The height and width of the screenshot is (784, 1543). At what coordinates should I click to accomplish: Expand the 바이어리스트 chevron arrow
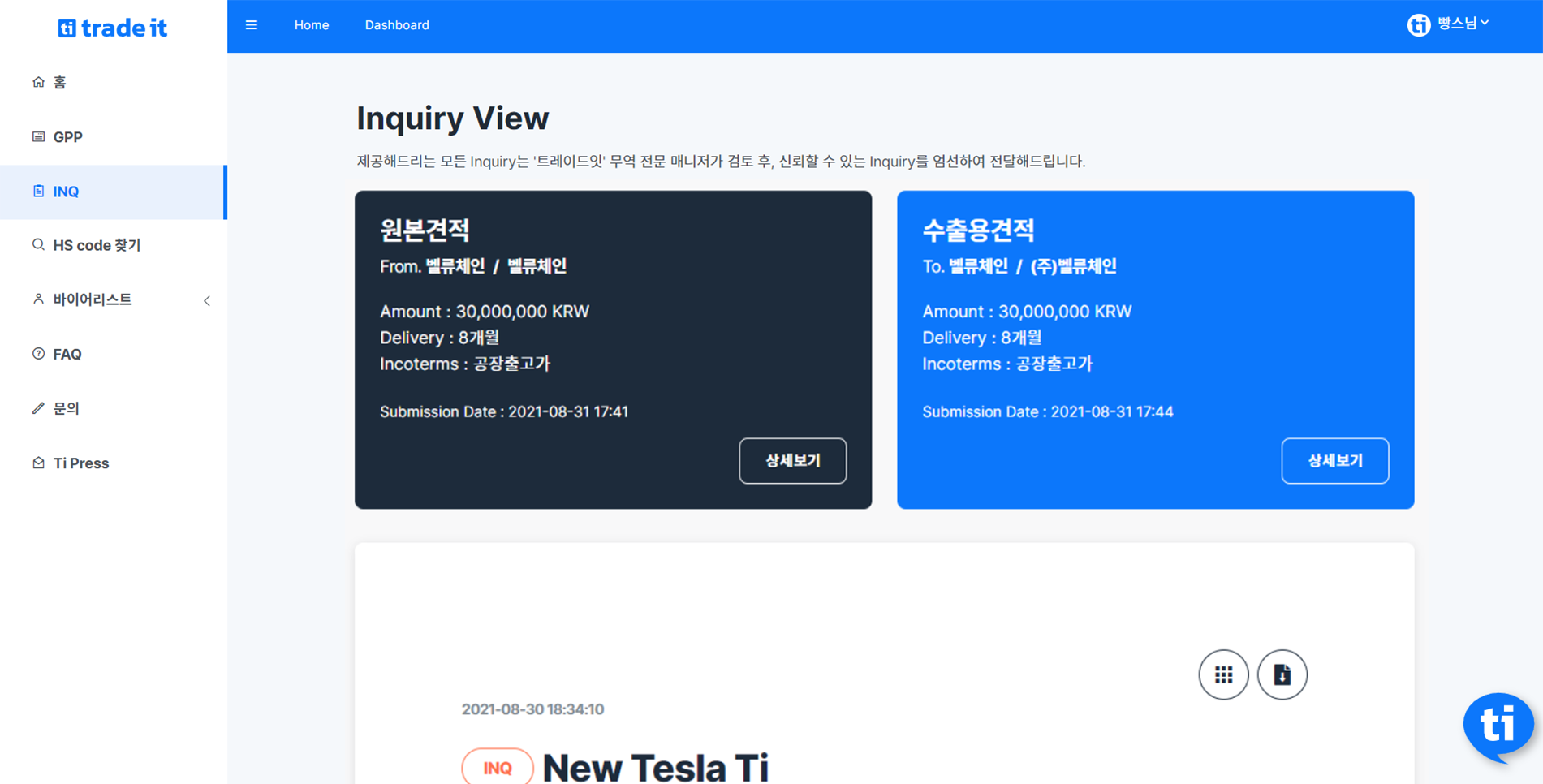207,301
